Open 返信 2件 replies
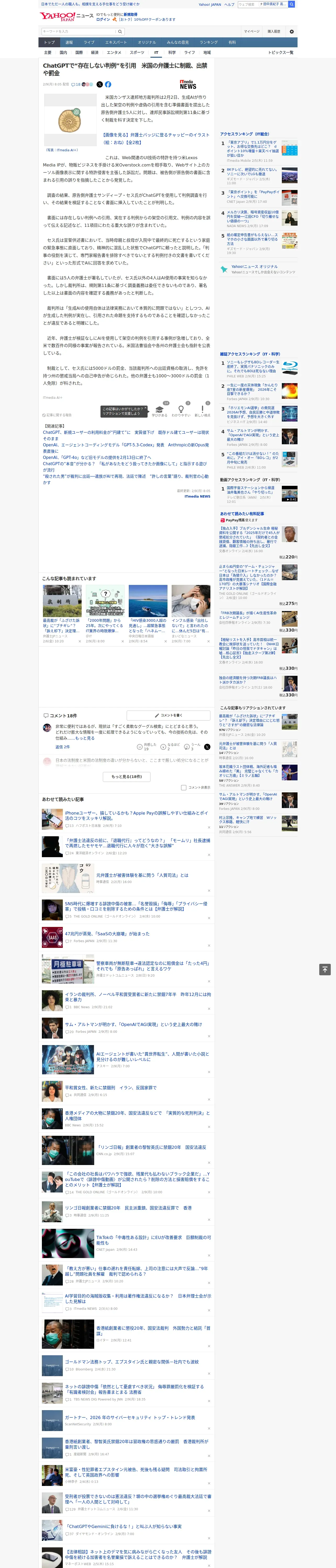Viewport: 336px width, 1568px height. click(63, 746)
